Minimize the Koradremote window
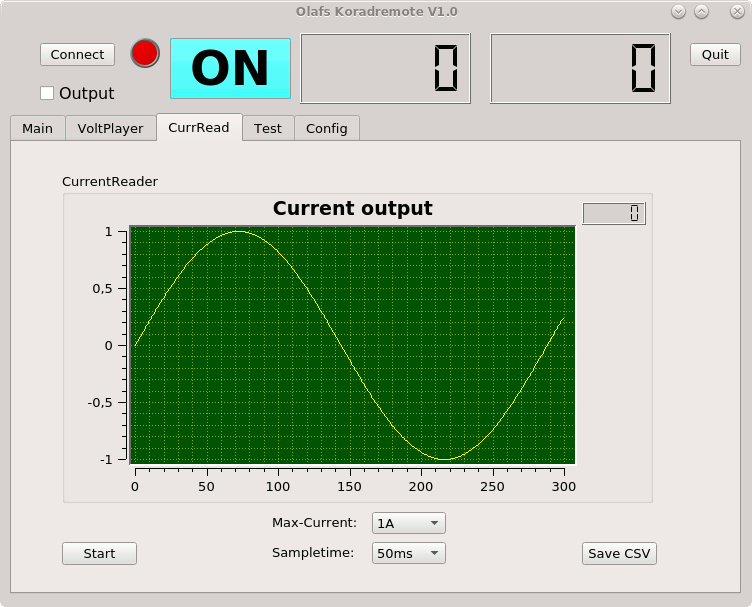Screen dimensions: 752x607 tap(678, 12)
